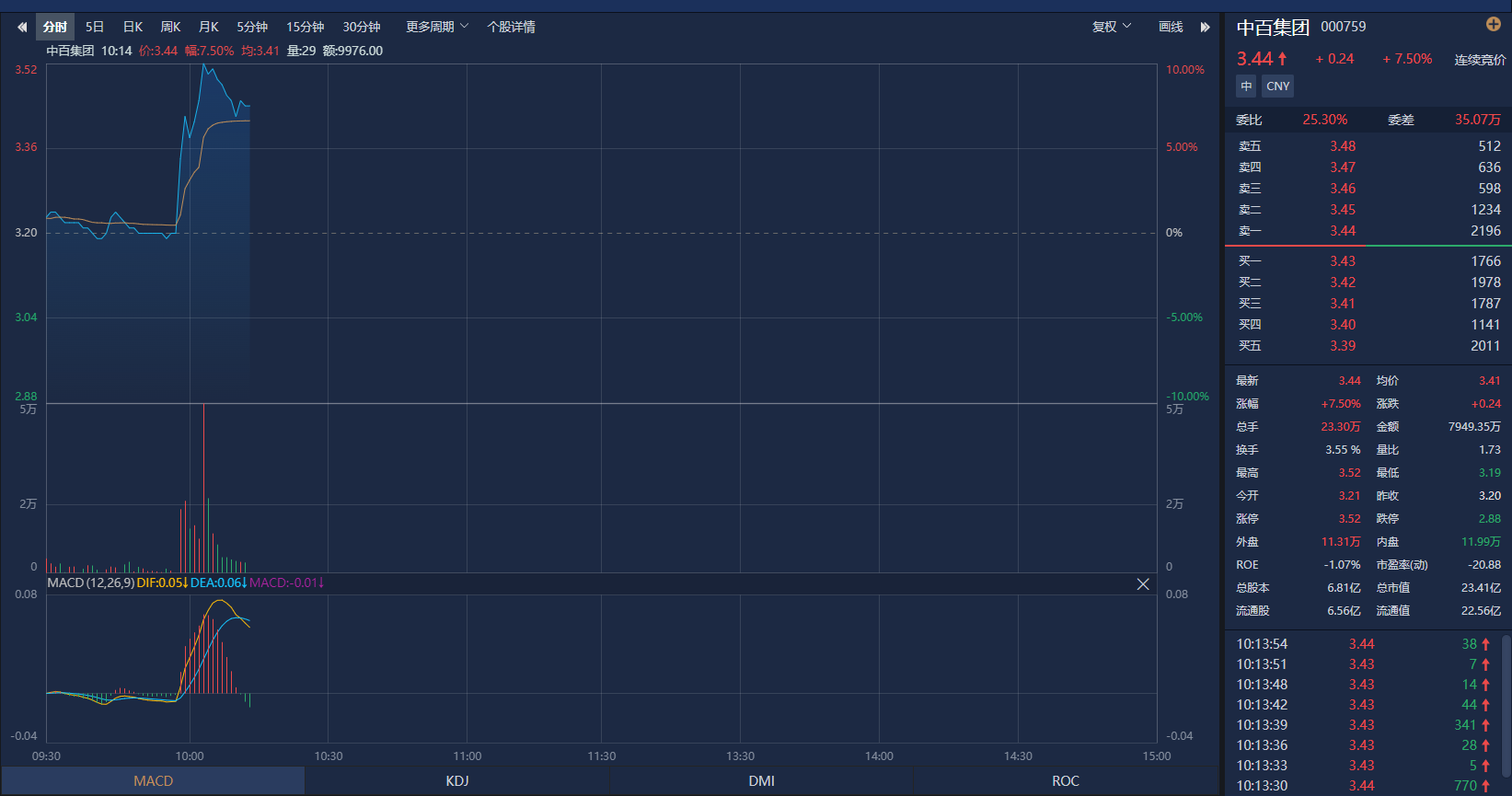Click the double left arrow collapse icon

pos(22,27)
